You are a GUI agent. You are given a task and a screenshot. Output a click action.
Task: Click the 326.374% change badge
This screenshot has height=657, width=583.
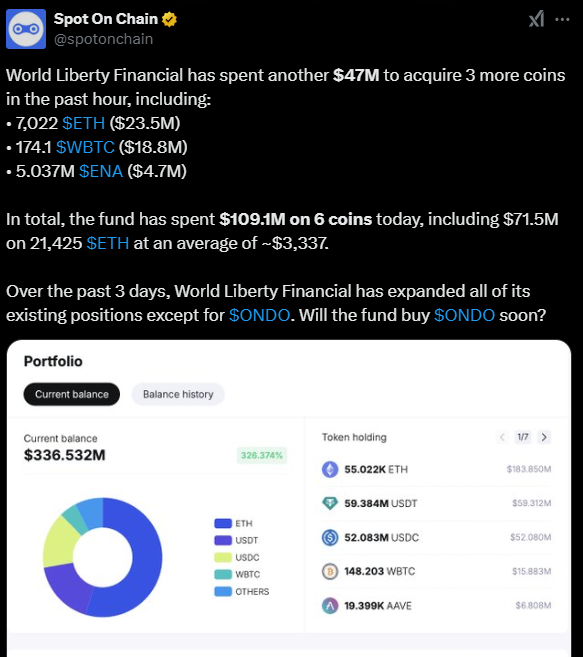tap(262, 455)
